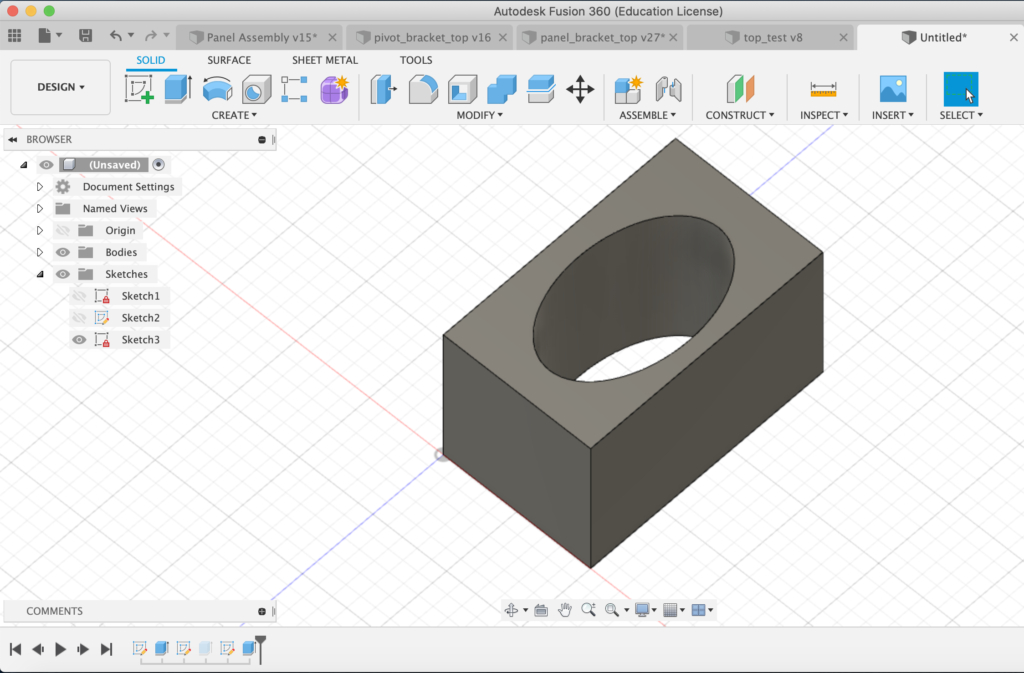Choose the Revolve tool

216,90
